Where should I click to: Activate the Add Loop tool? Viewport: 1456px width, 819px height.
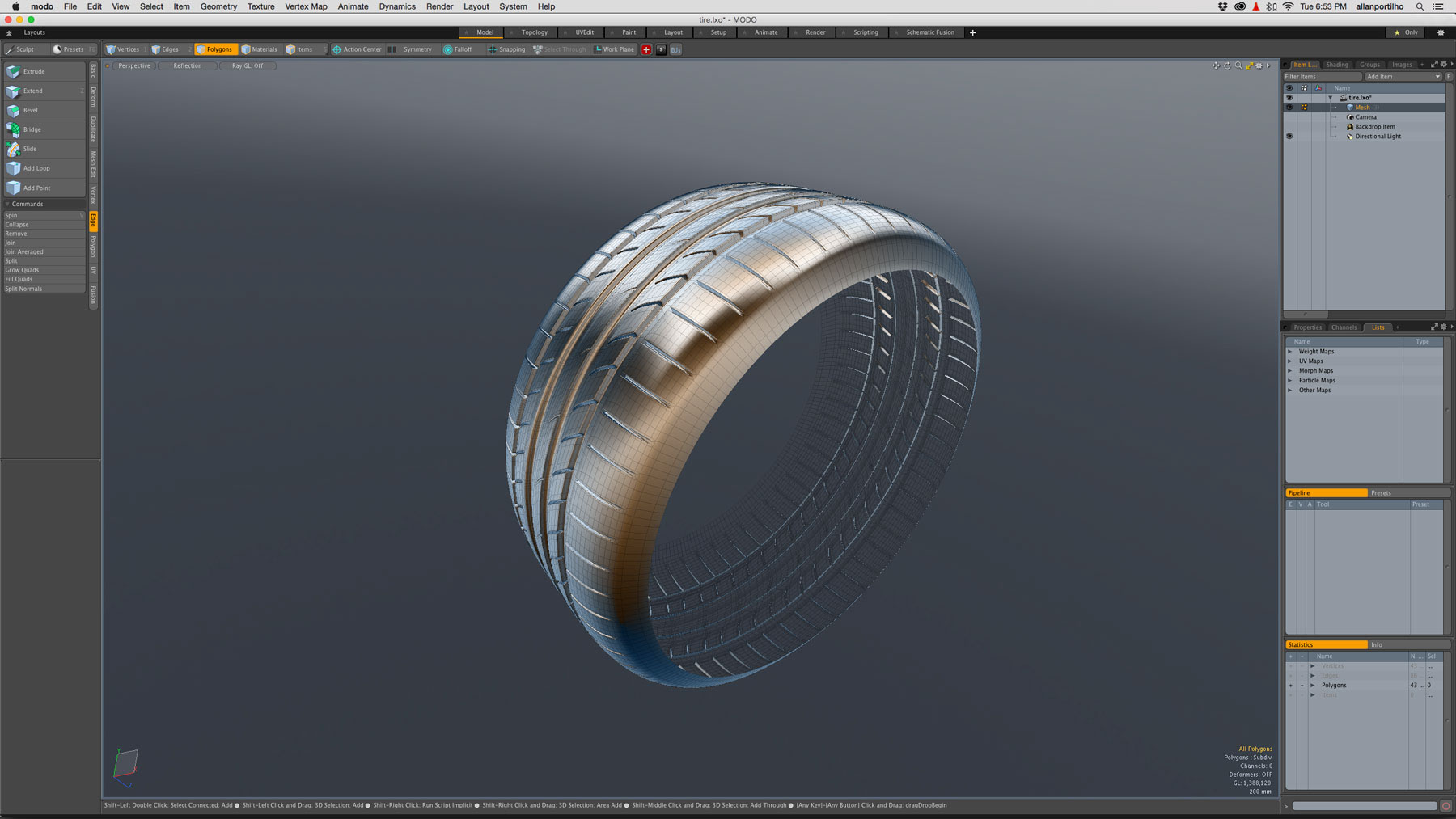pos(36,167)
